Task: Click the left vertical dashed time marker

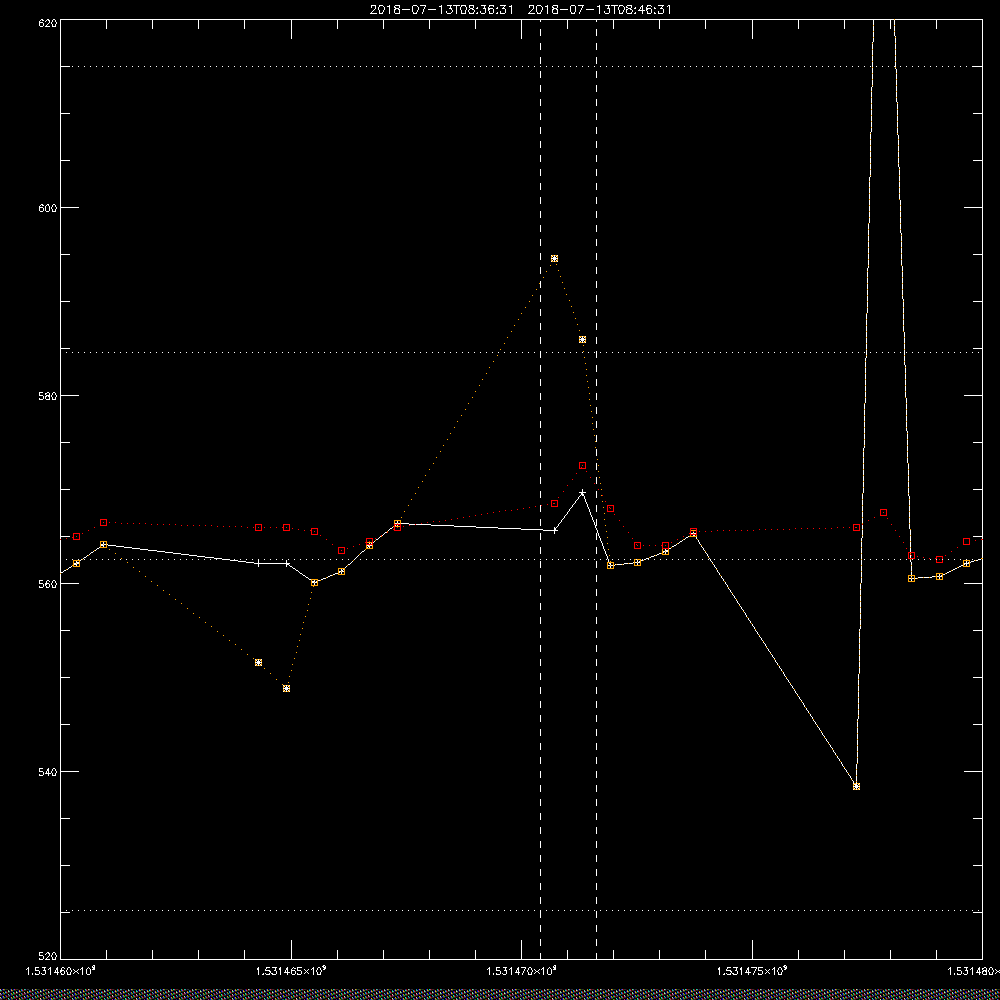Action: (540, 490)
